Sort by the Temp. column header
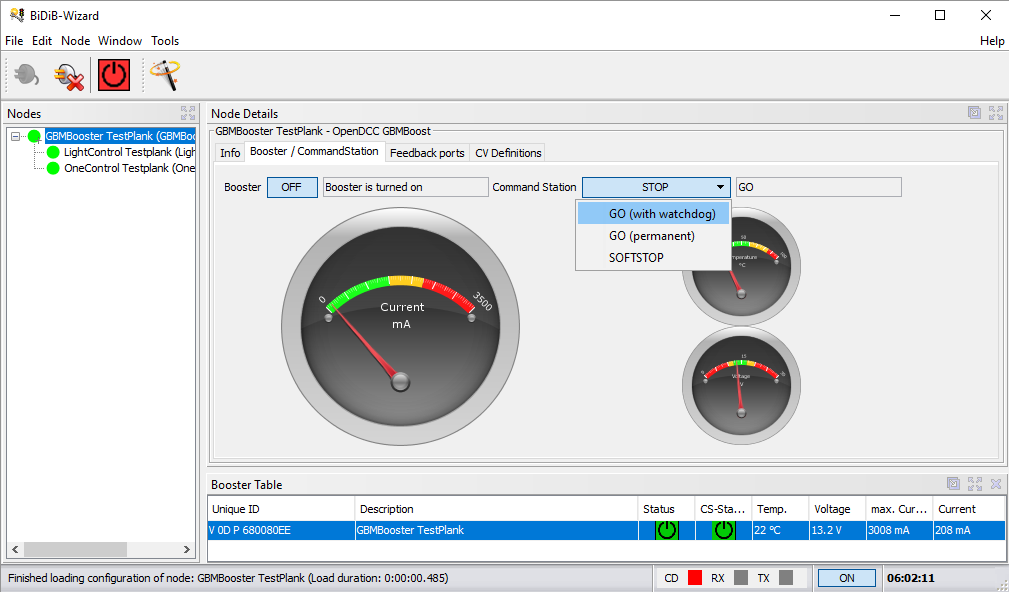 point(780,509)
